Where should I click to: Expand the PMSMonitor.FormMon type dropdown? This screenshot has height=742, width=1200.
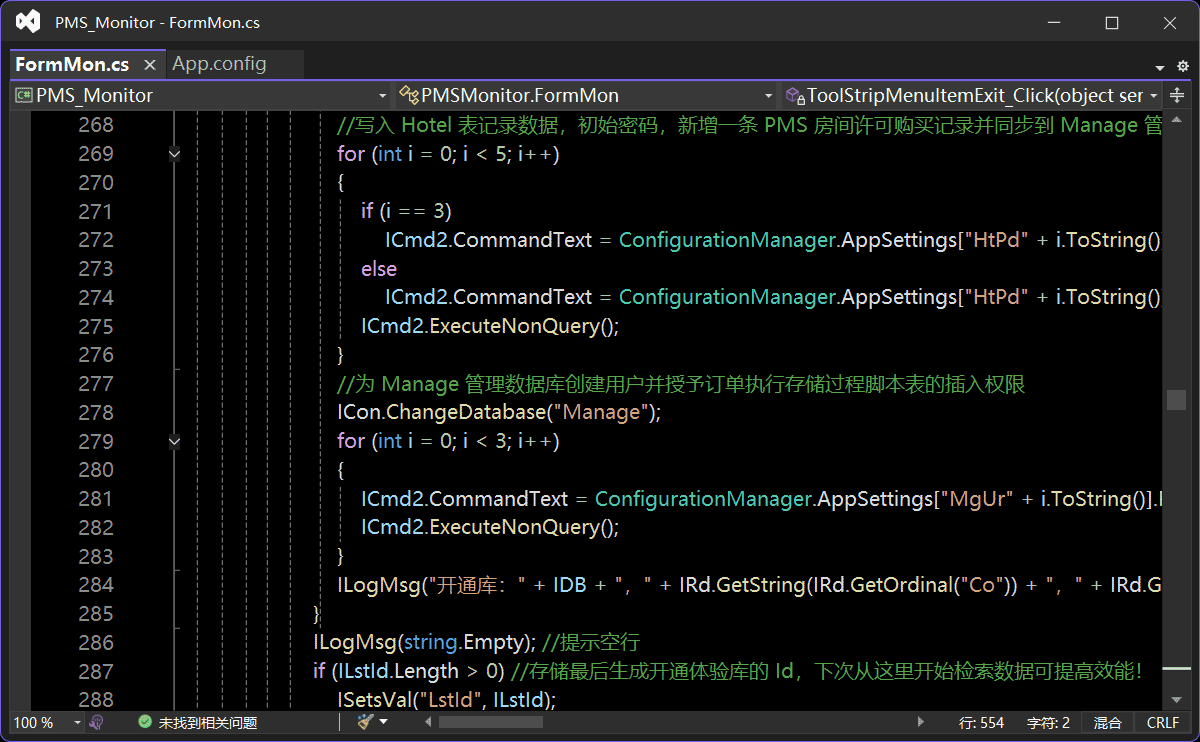(768, 96)
